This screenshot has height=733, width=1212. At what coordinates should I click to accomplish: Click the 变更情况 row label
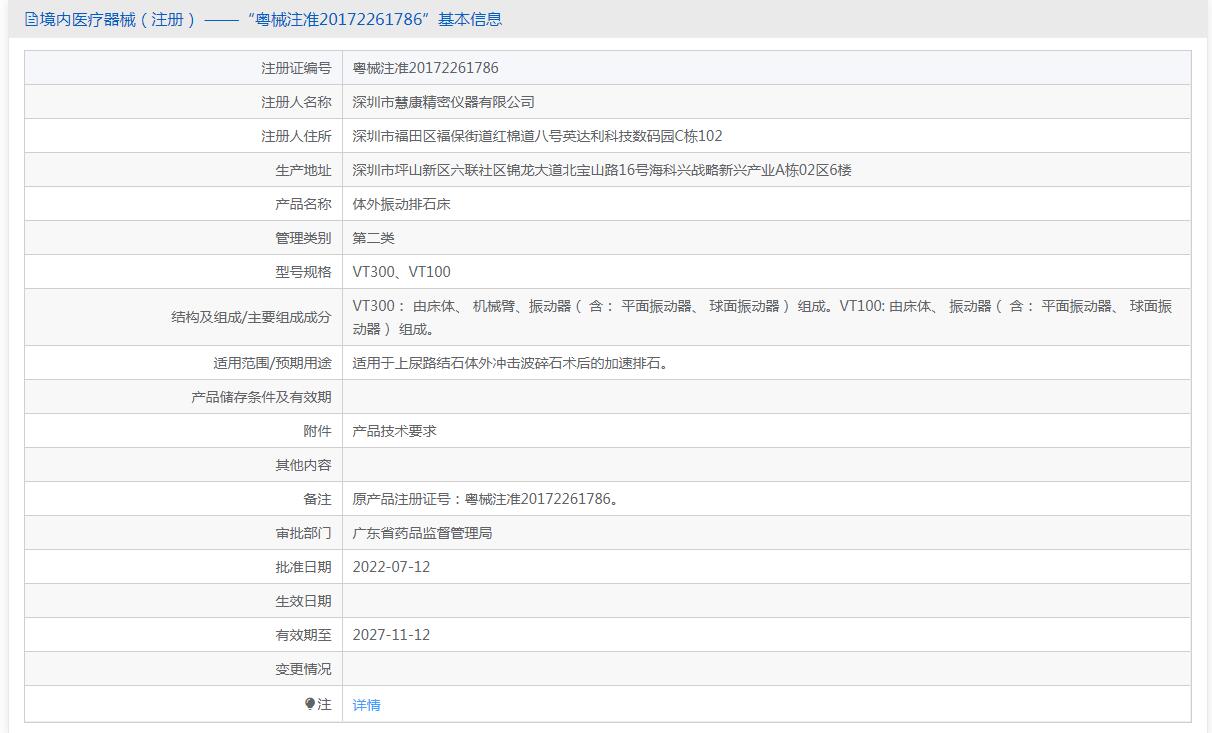(x=303, y=669)
